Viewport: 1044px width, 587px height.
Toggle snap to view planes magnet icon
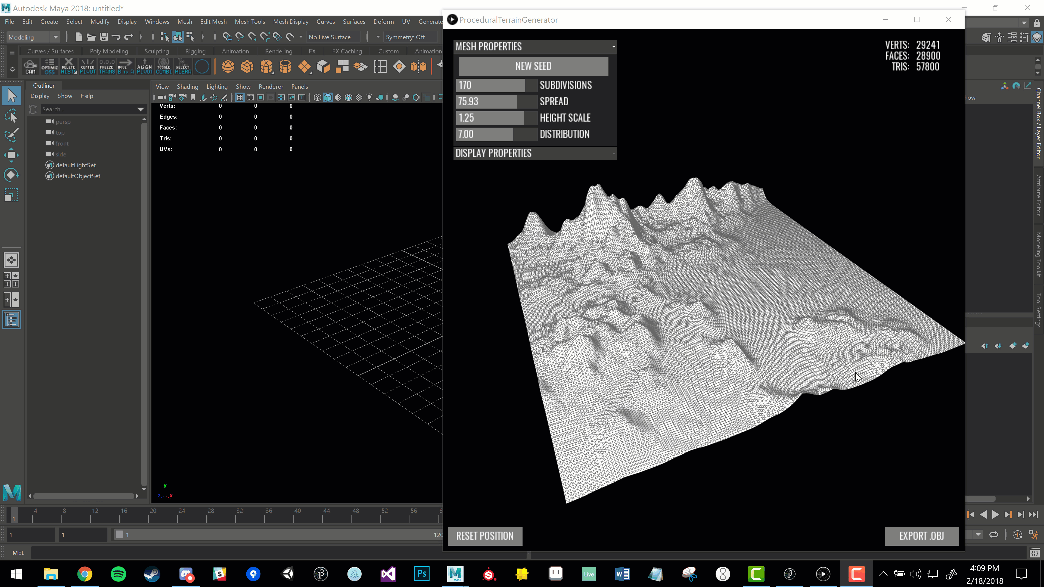click(x=278, y=37)
